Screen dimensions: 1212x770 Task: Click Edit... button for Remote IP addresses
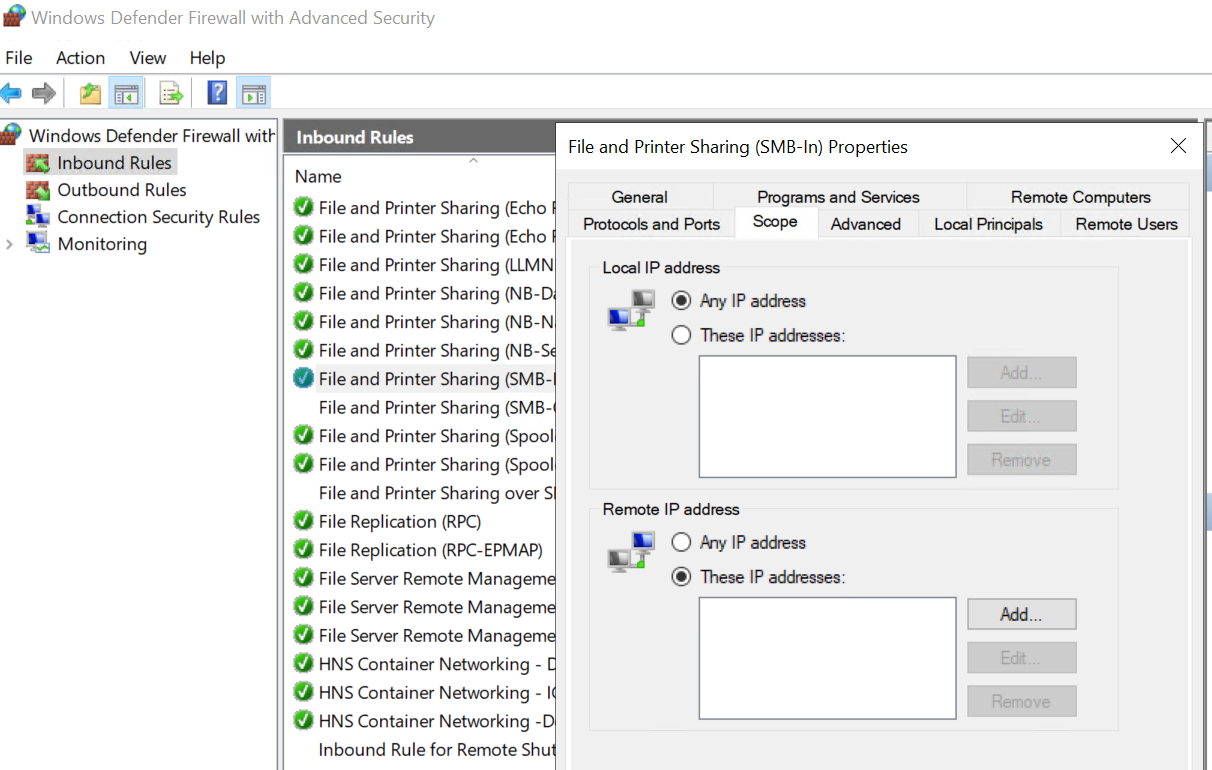pyautogui.click(x=1022, y=658)
